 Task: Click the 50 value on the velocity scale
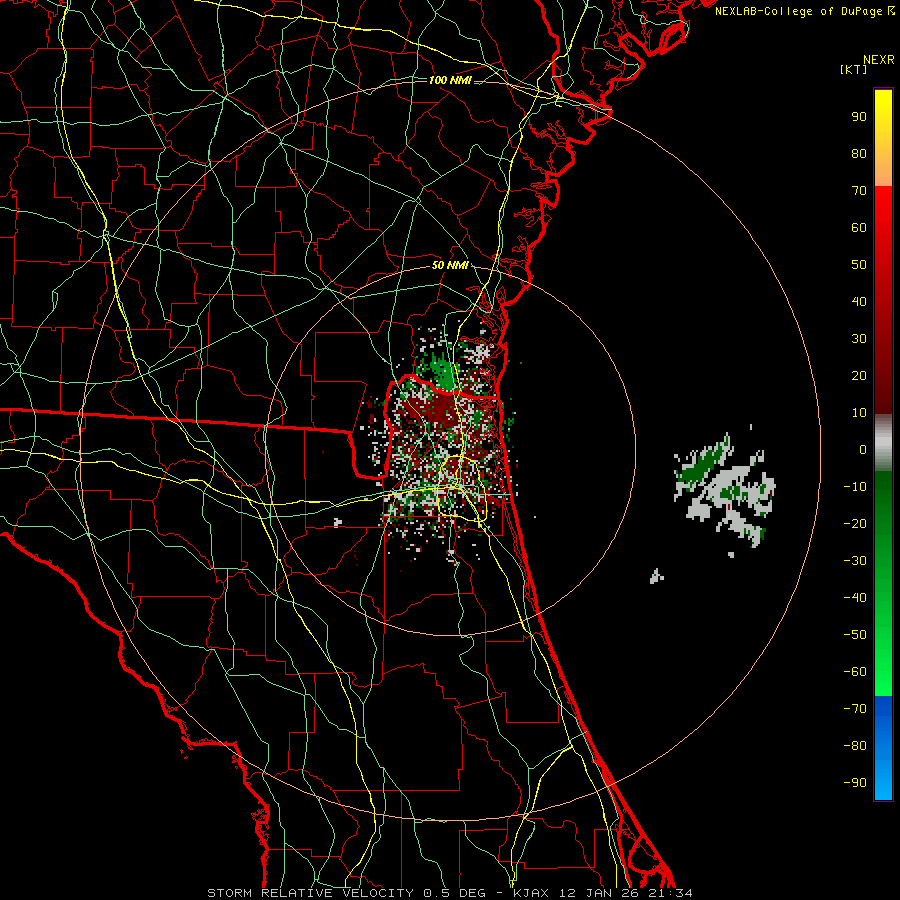(x=859, y=265)
